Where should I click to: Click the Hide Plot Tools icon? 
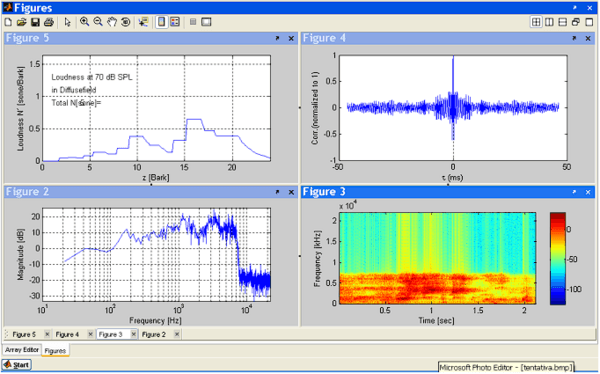[x=193, y=22]
